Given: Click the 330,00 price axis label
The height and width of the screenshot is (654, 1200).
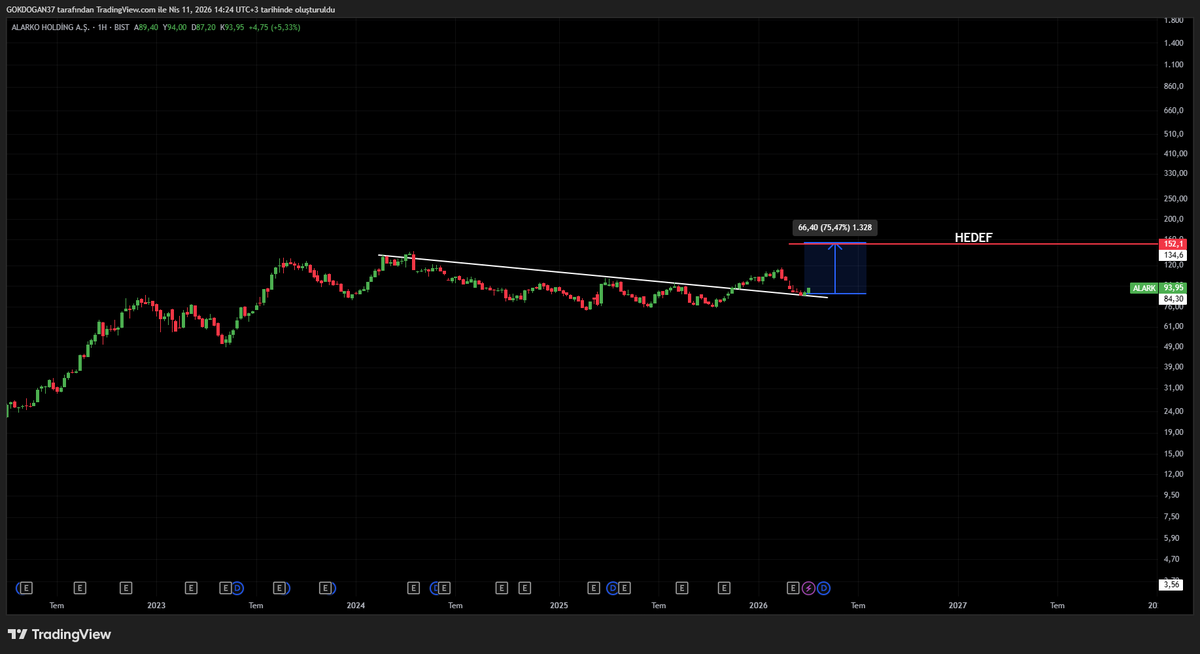Looking at the screenshot, I should coord(1174,174).
